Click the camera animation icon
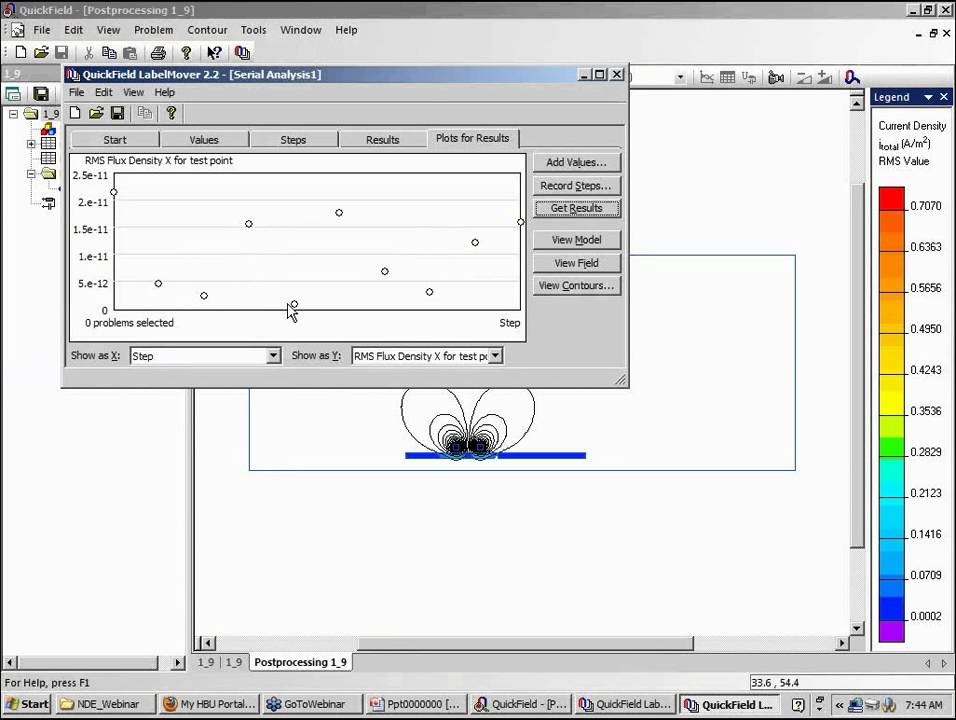Image resolution: width=956 pixels, height=720 pixels. [x=776, y=77]
